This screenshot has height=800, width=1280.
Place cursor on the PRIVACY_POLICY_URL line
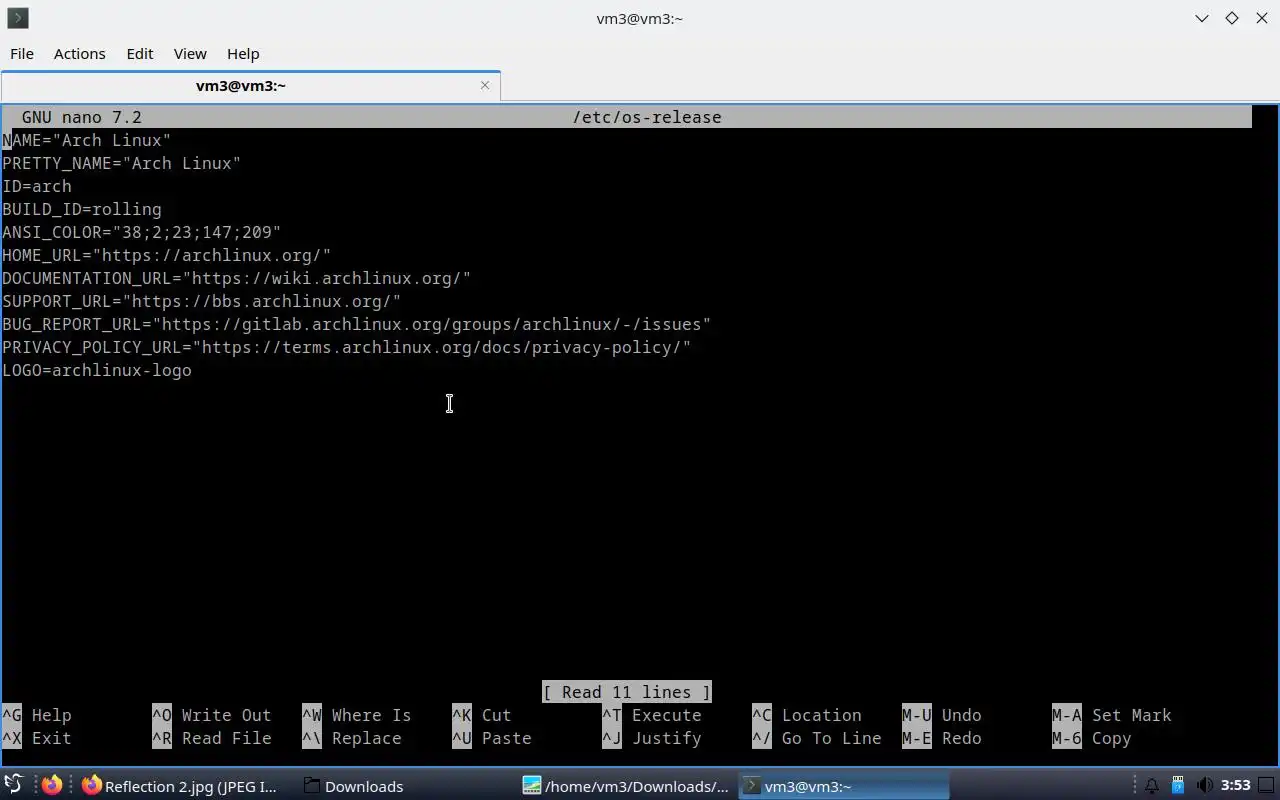tap(347, 347)
